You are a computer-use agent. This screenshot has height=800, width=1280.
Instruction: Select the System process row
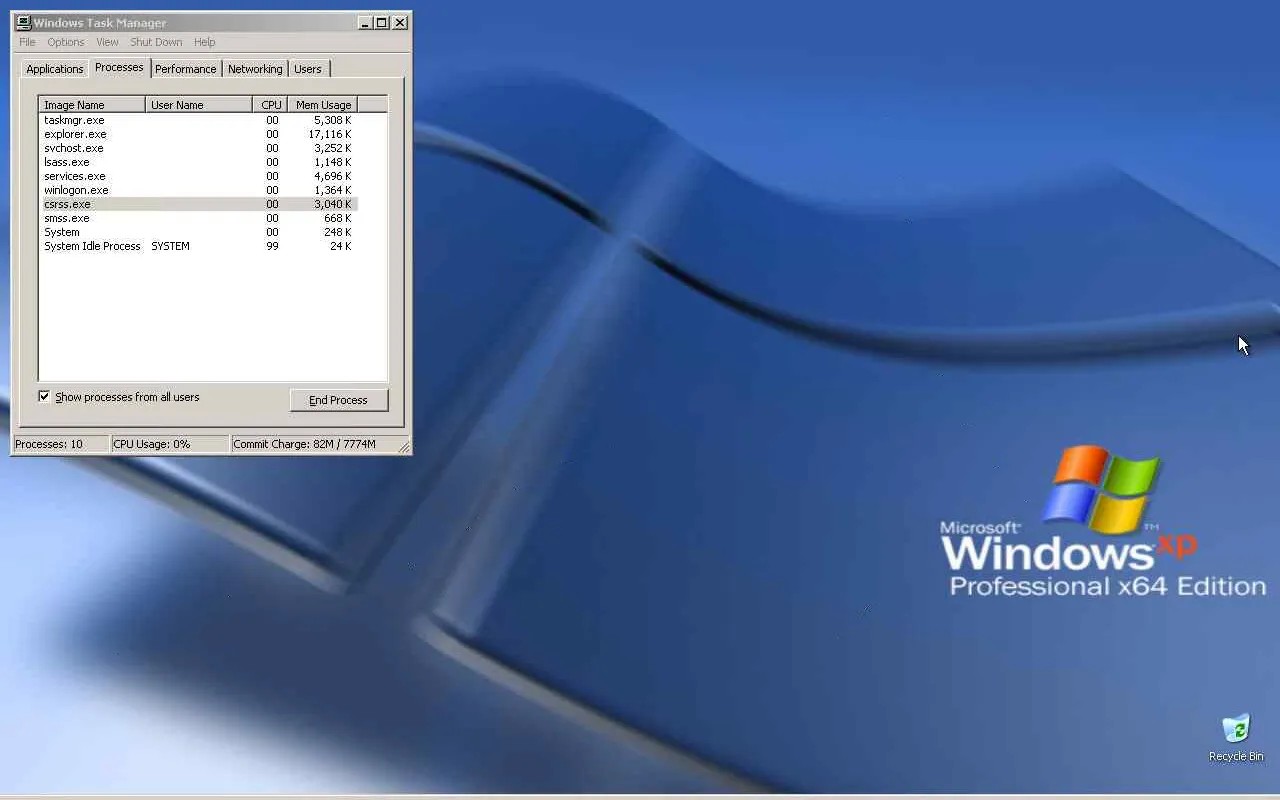(198, 232)
